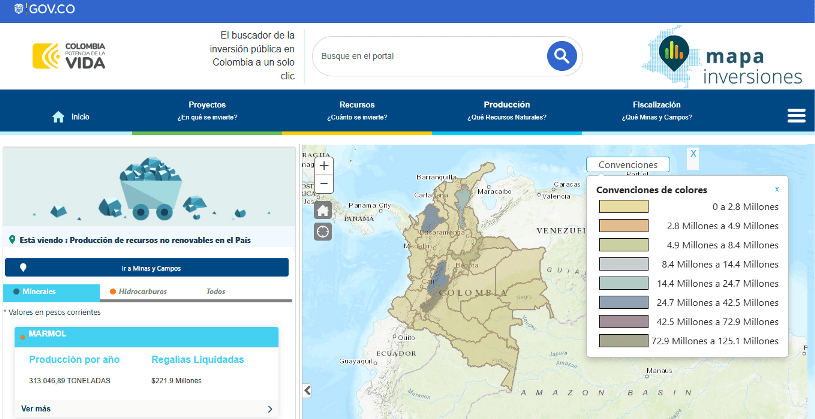Screen dimensions: 815x419
Task: Open the Proyectos menu
Action: point(207,110)
